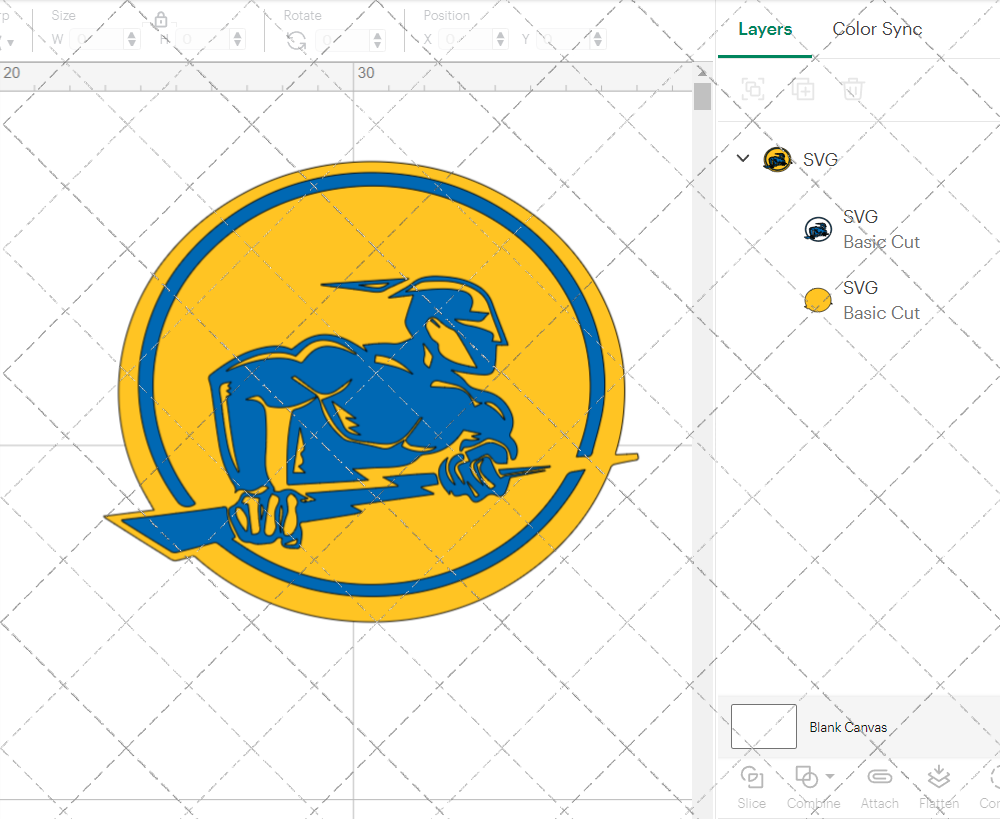Click the Duplicate layer icon

click(x=803, y=89)
